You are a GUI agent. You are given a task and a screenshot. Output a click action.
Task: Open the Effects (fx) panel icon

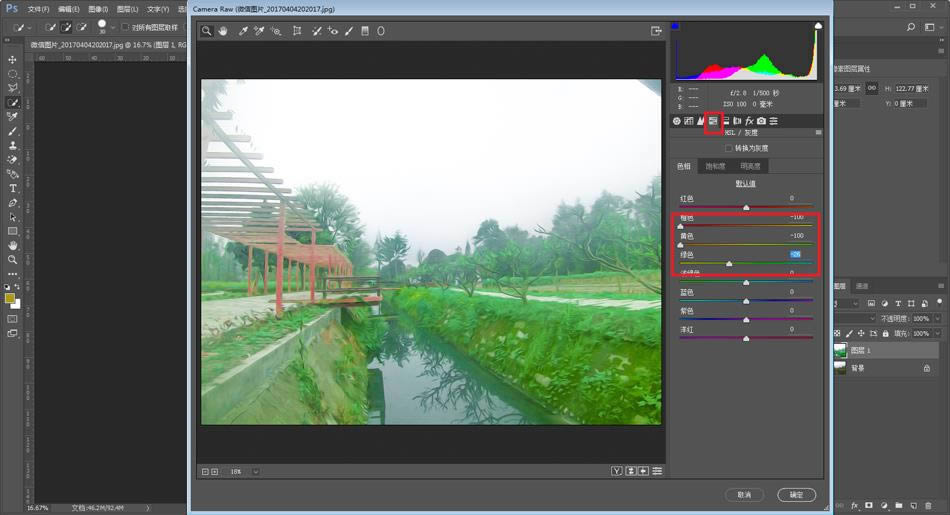point(749,121)
